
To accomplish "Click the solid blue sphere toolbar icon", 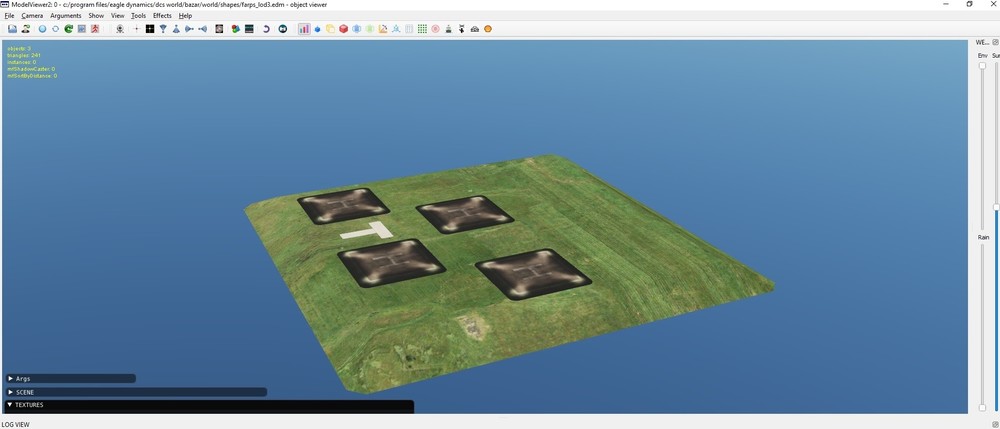I will 43,29.
